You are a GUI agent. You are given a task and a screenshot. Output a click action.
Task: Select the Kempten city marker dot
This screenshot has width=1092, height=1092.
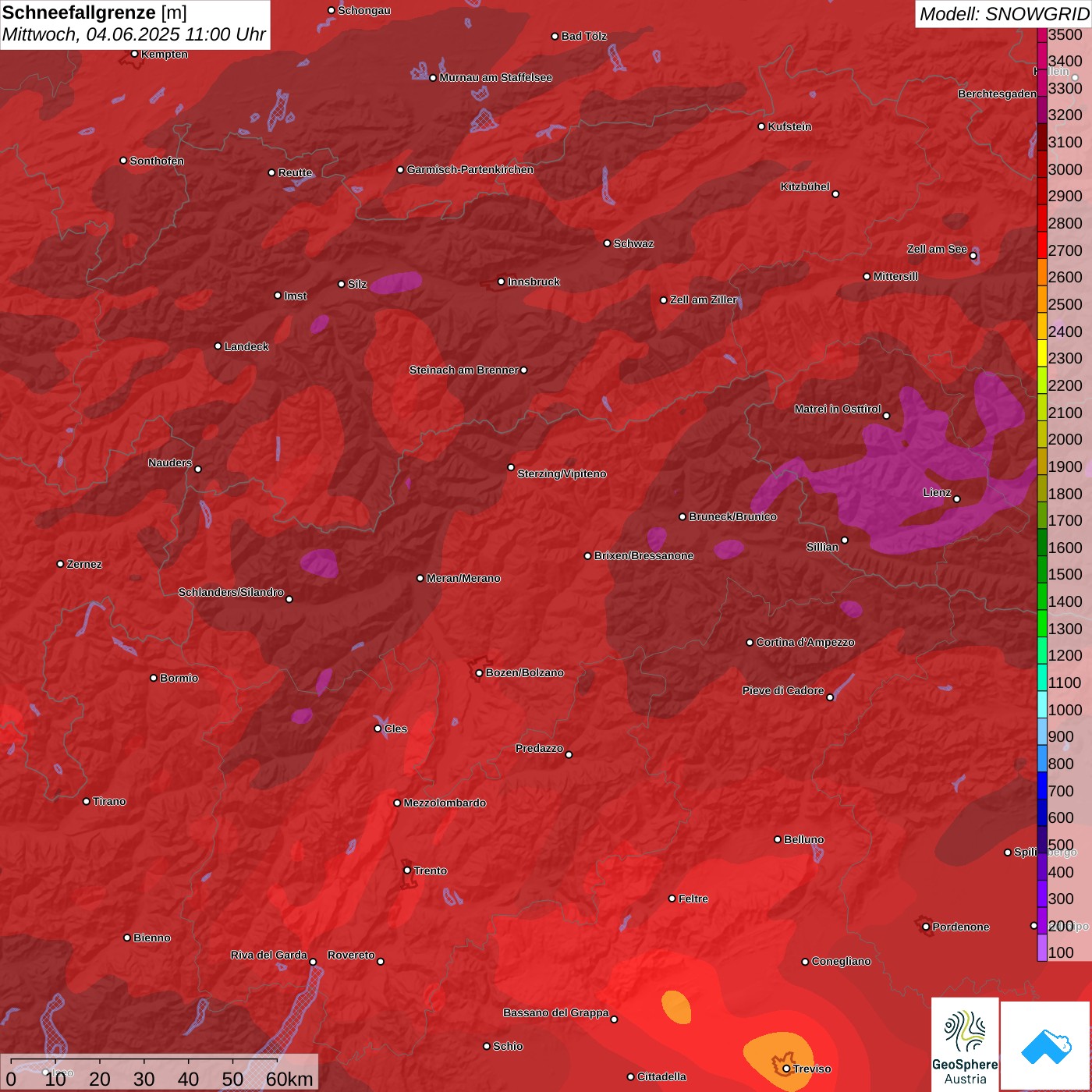[x=135, y=54]
